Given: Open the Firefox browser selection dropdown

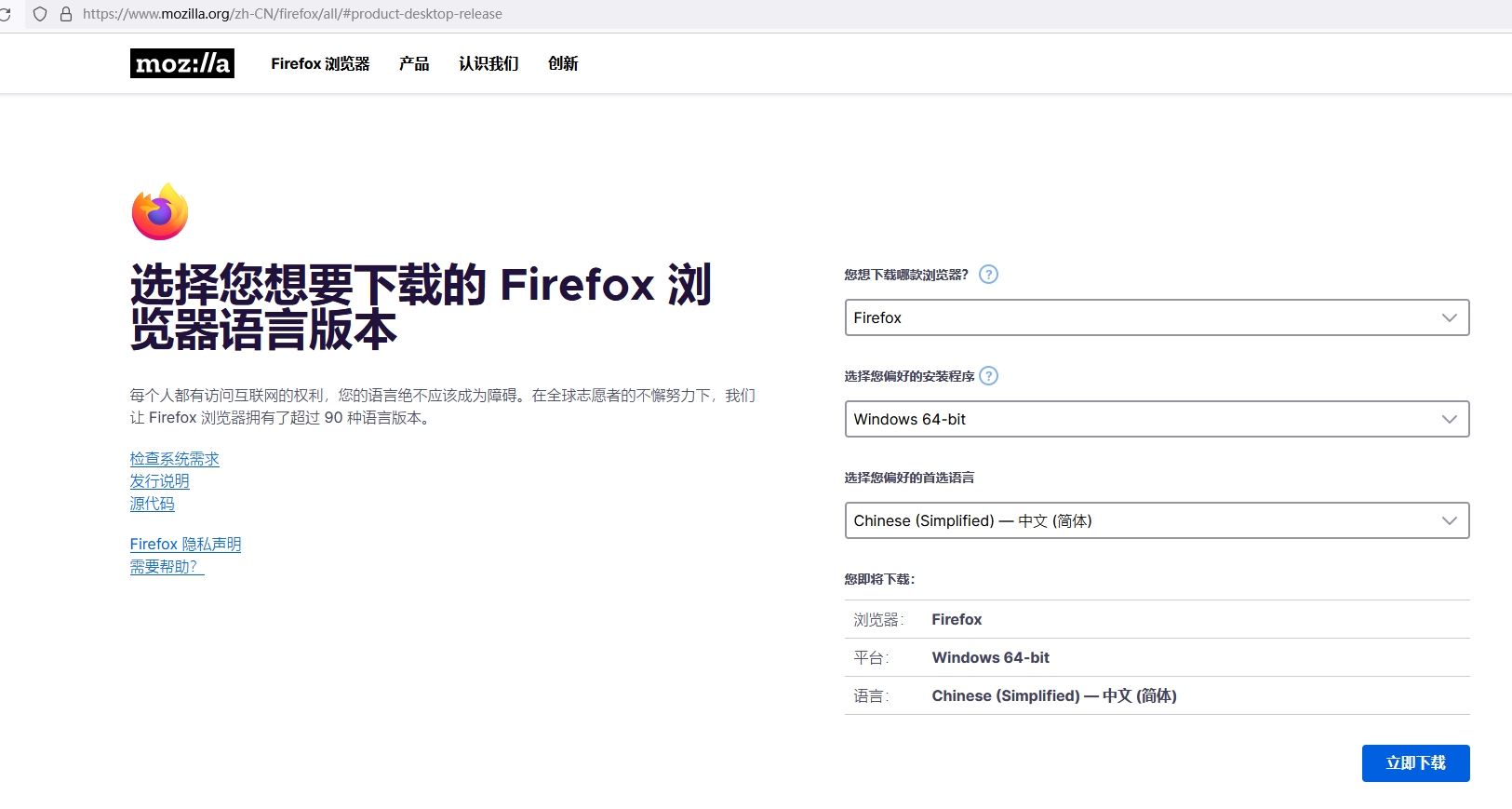Looking at the screenshot, I should coord(1157,317).
